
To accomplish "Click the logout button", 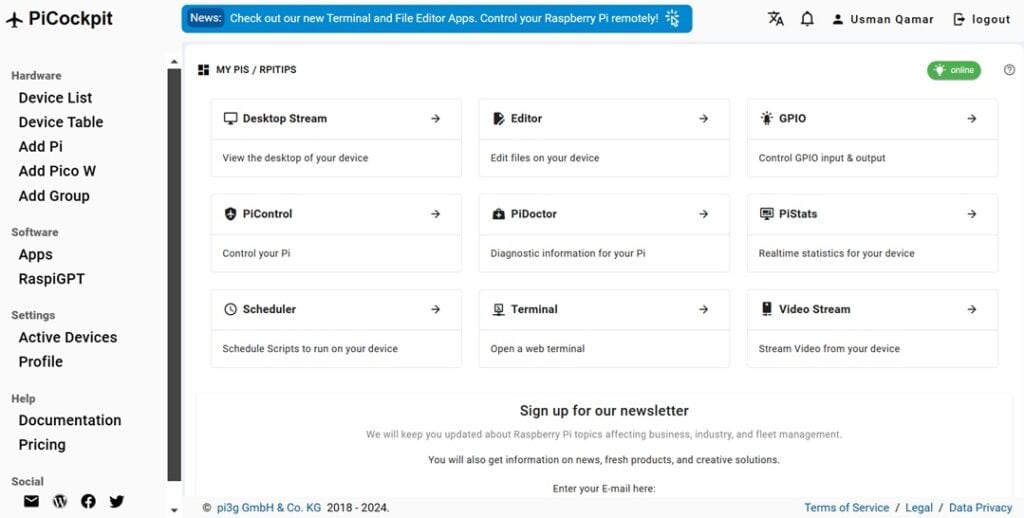I will (x=981, y=19).
